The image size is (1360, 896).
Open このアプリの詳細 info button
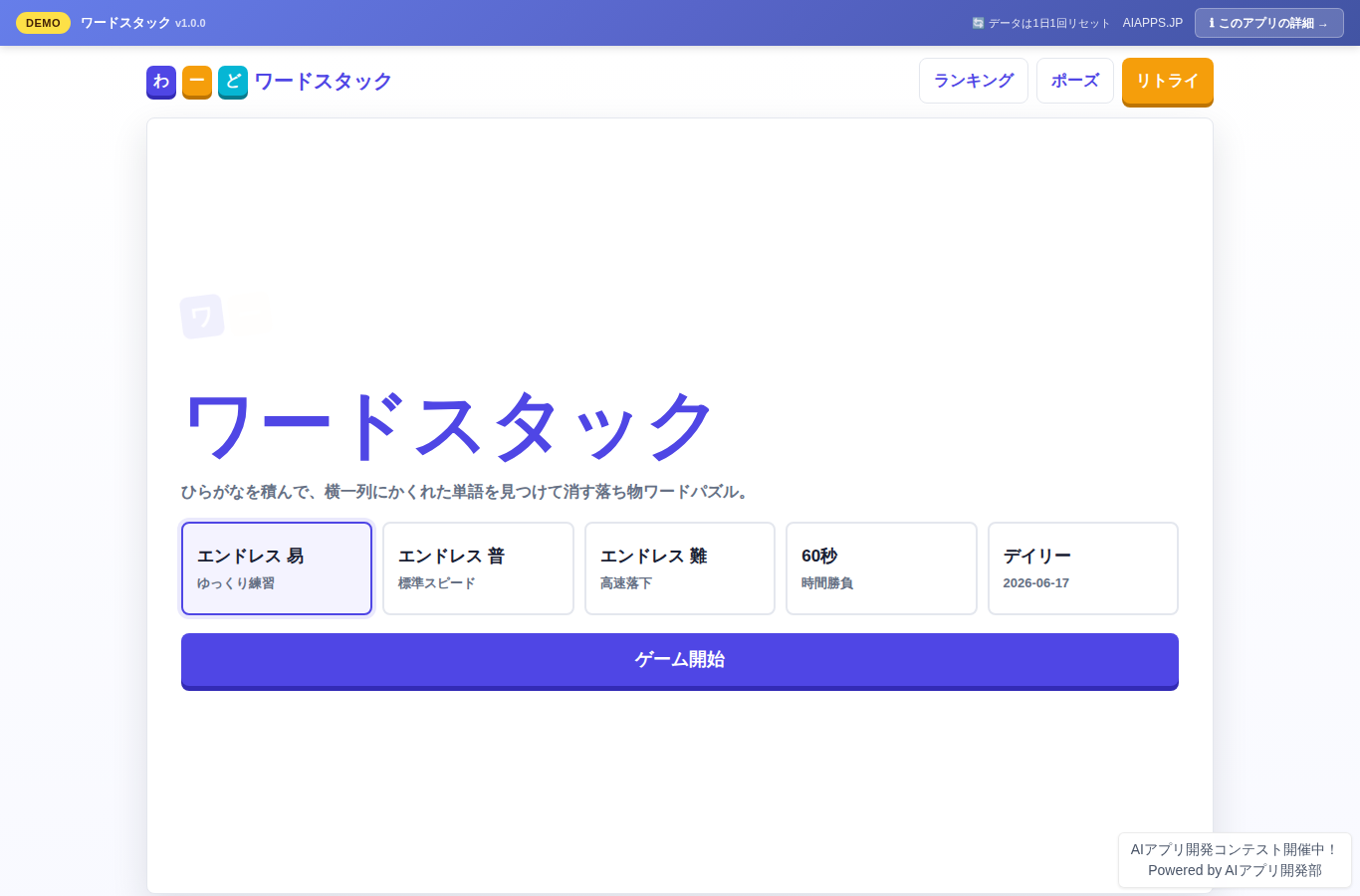coord(1269,23)
